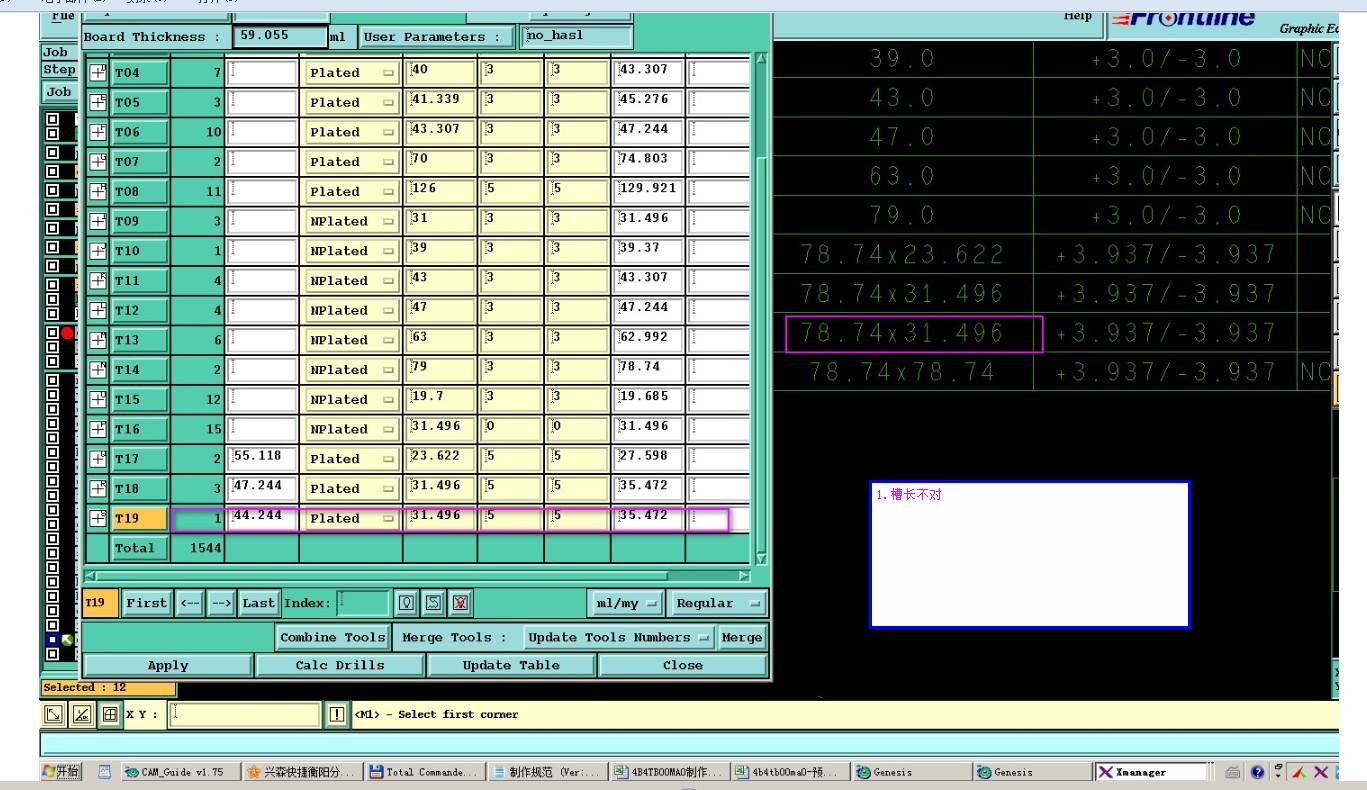
Task: Click the symbol icon in the T06 row
Action: click(98, 132)
